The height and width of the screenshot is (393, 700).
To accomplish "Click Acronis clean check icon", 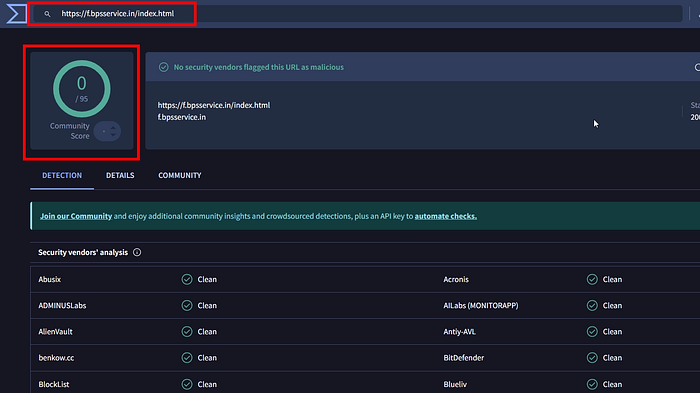I will 592,280.
